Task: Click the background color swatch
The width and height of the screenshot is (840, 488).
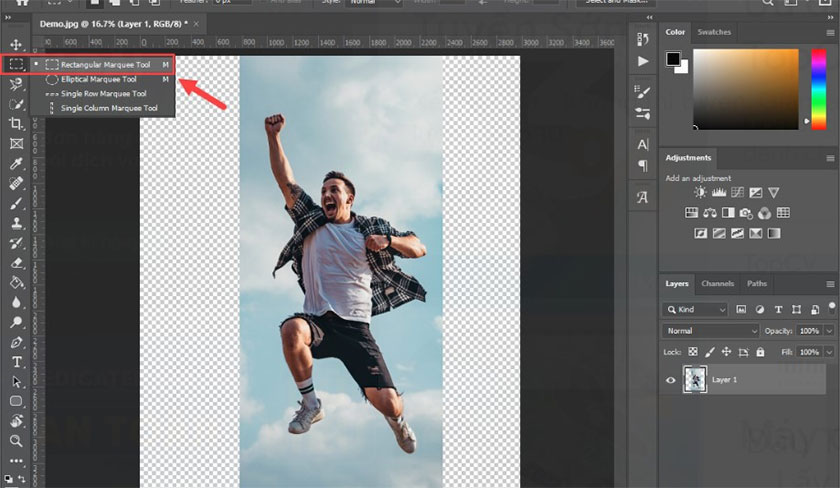Action: [x=682, y=69]
